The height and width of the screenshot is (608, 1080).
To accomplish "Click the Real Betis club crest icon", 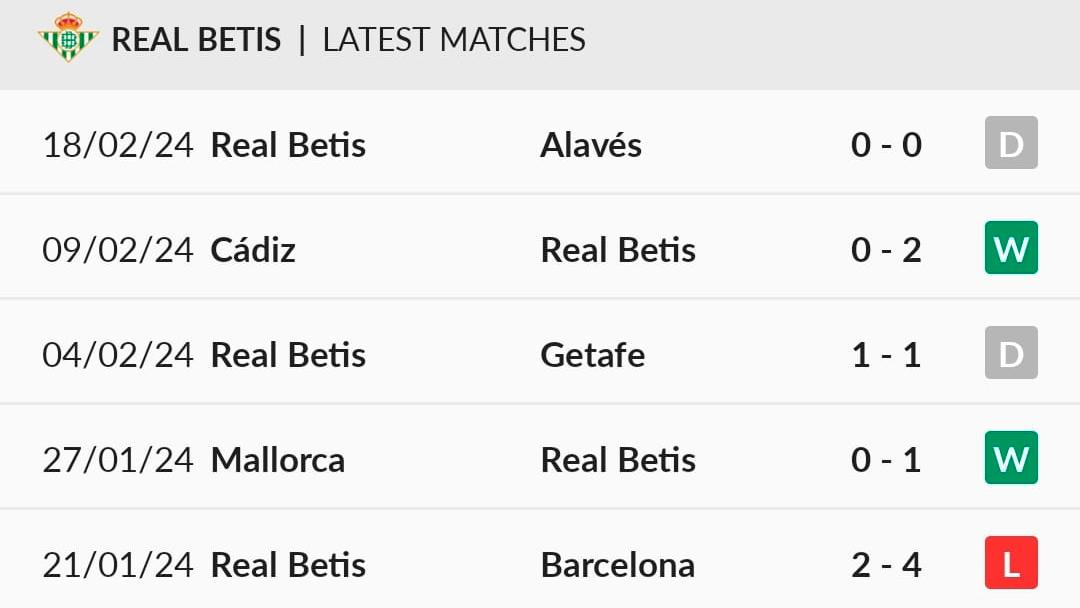I will (68, 37).
